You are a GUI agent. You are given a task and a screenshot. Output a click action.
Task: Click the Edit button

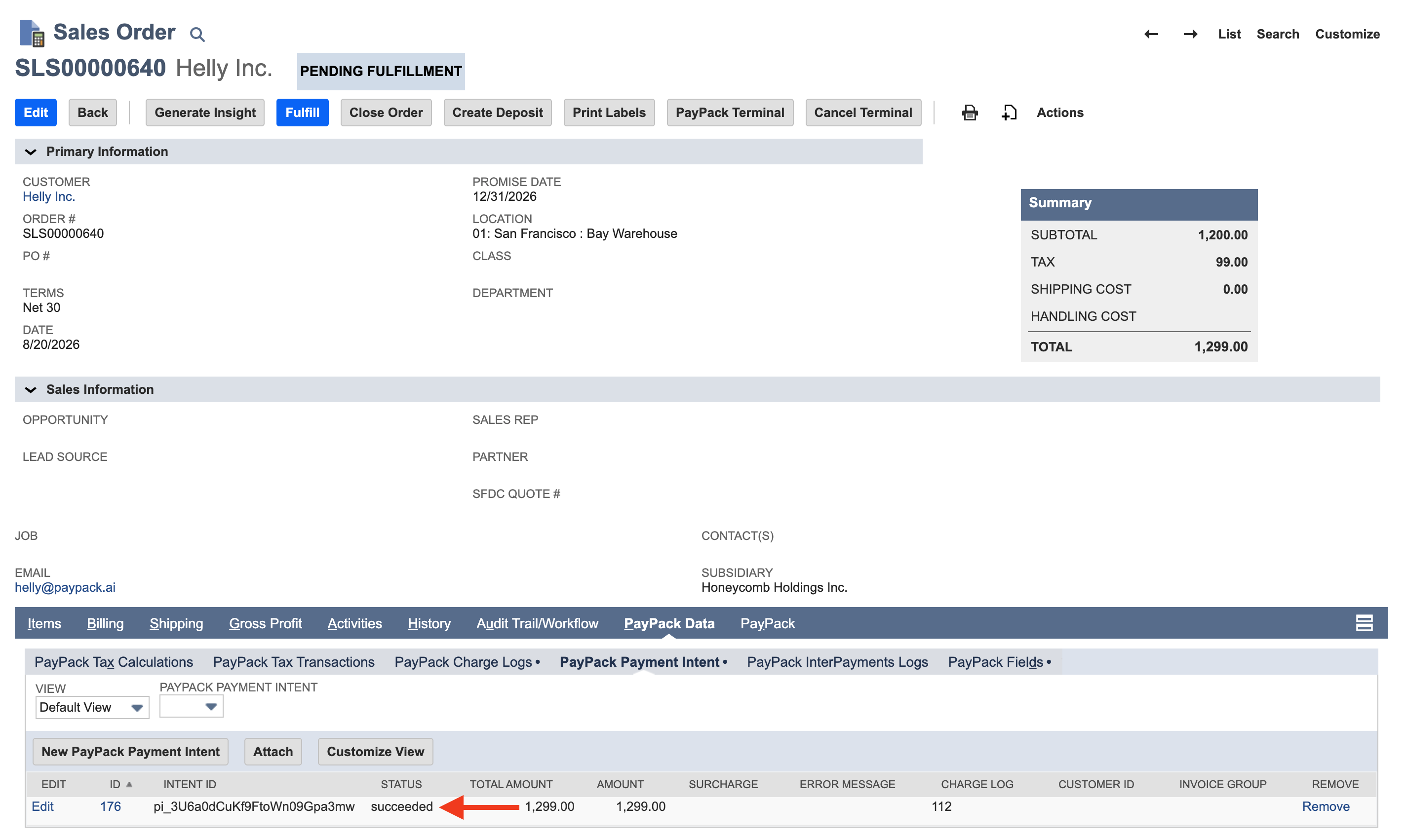(x=36, y=113)
